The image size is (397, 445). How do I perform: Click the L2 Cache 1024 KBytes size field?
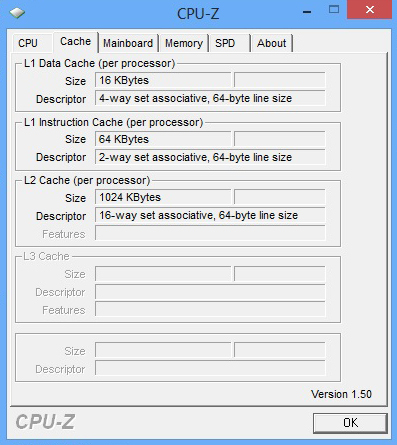coord(163,197)
